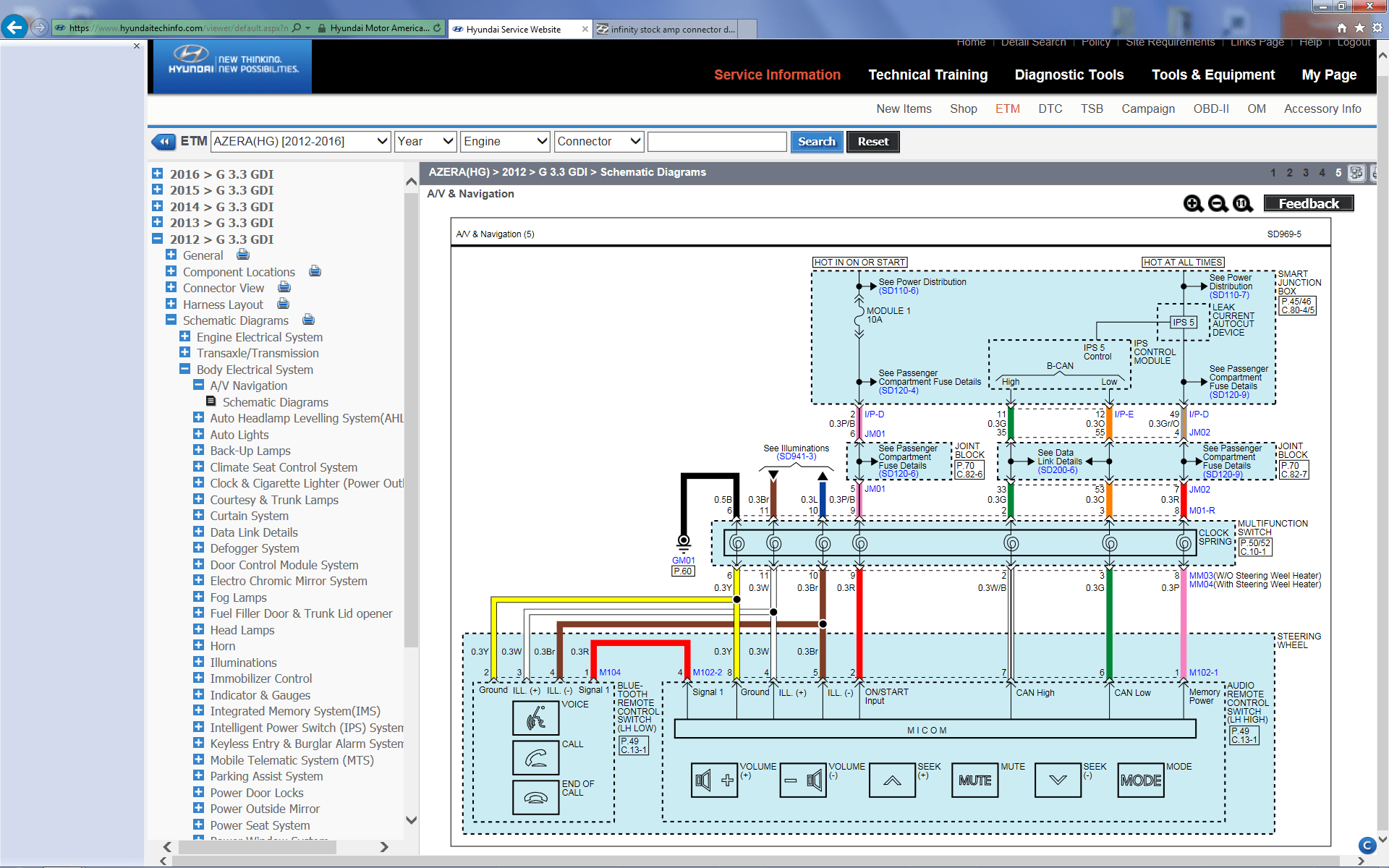Click the ETM search text field

click(716, 142)
